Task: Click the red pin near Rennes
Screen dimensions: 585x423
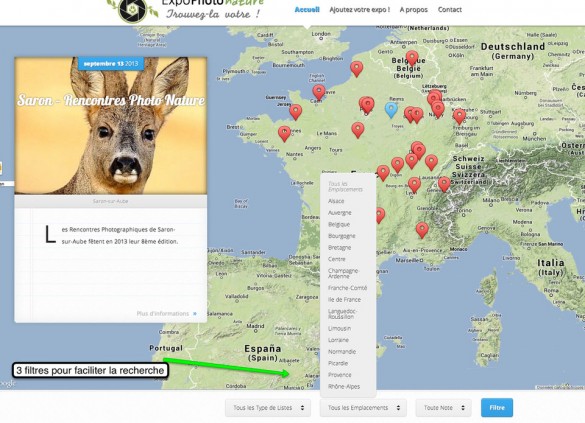Action: (x=284, y=134)
